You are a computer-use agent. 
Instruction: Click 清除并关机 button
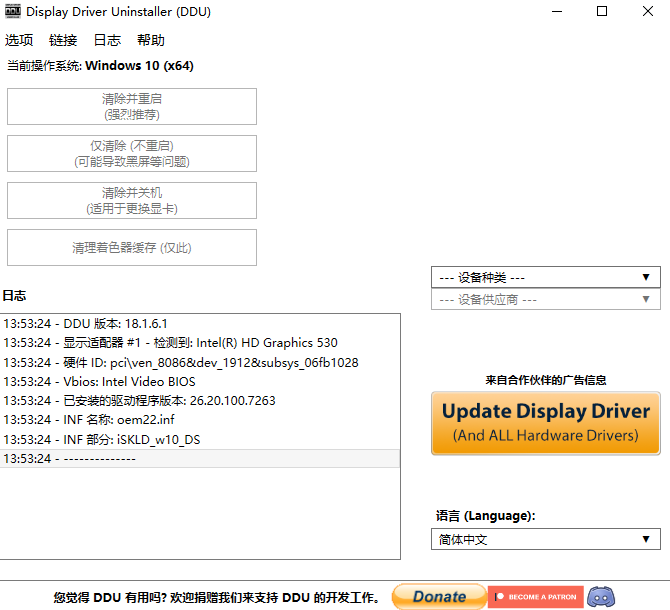coord(132,200)
